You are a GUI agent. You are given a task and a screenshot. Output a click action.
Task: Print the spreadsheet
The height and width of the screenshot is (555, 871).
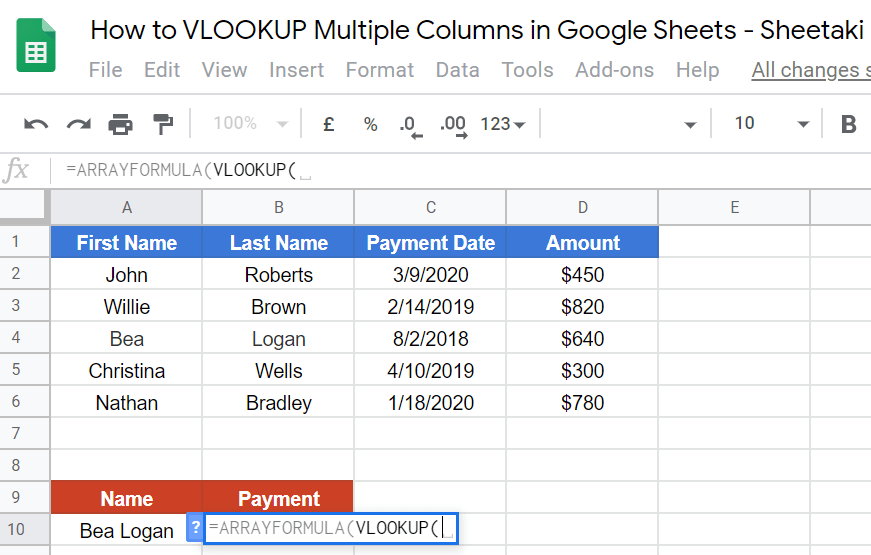[121, 124]
